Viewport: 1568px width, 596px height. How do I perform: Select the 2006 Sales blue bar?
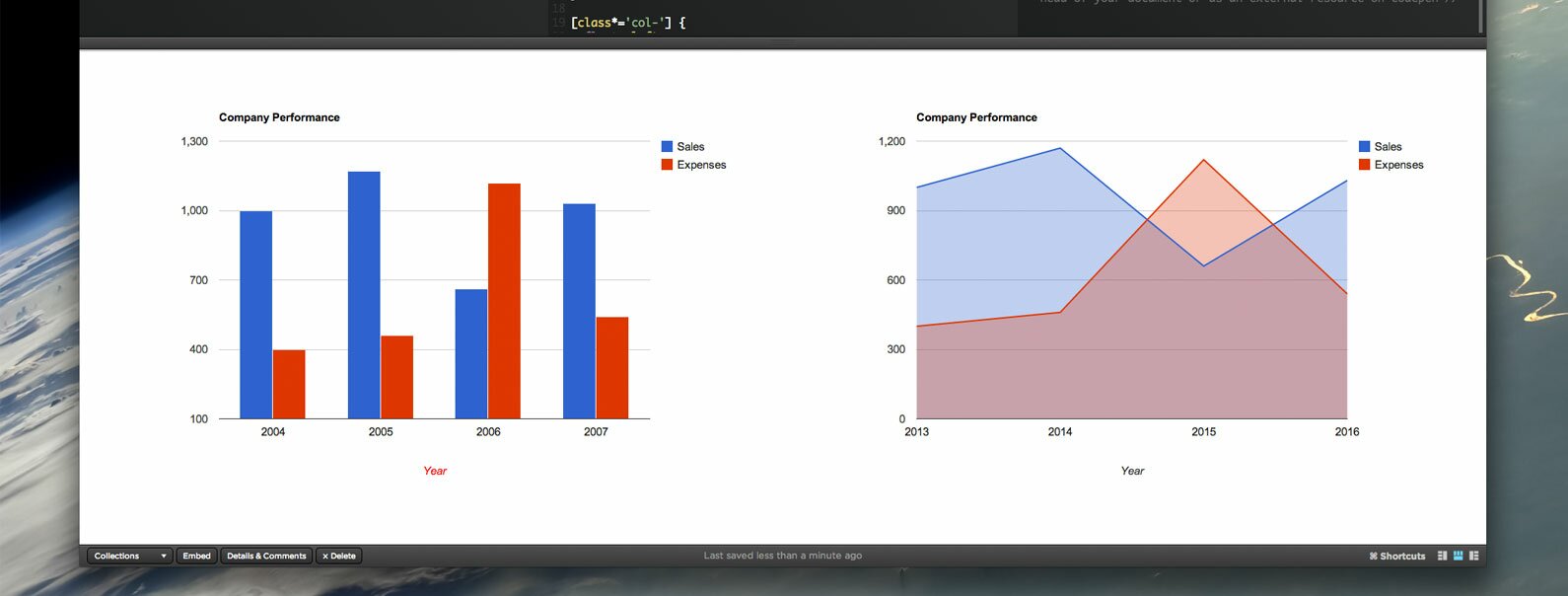pos(471,353)
